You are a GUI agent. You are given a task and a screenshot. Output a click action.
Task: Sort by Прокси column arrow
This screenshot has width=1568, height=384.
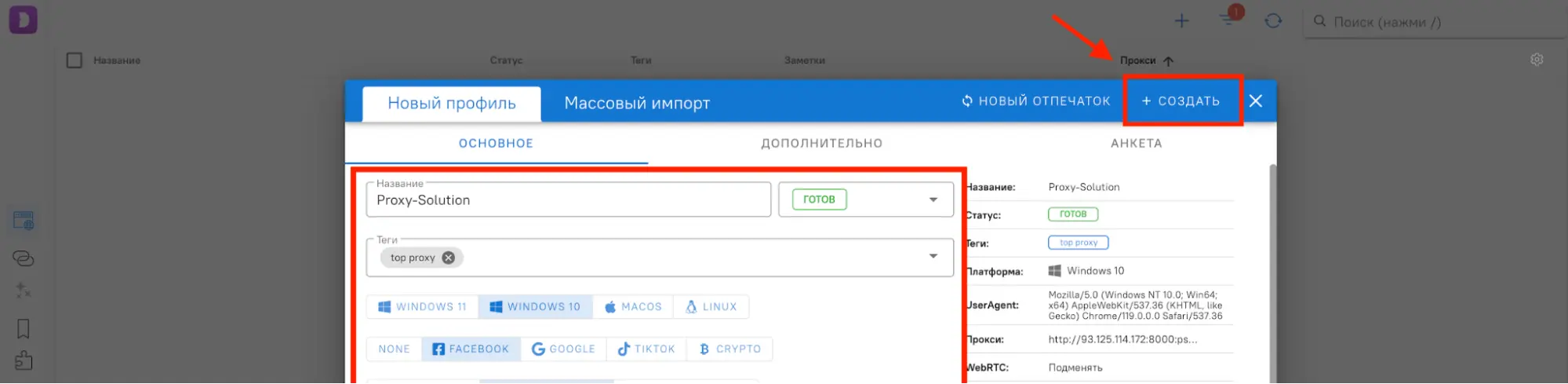click(1168, 60)
